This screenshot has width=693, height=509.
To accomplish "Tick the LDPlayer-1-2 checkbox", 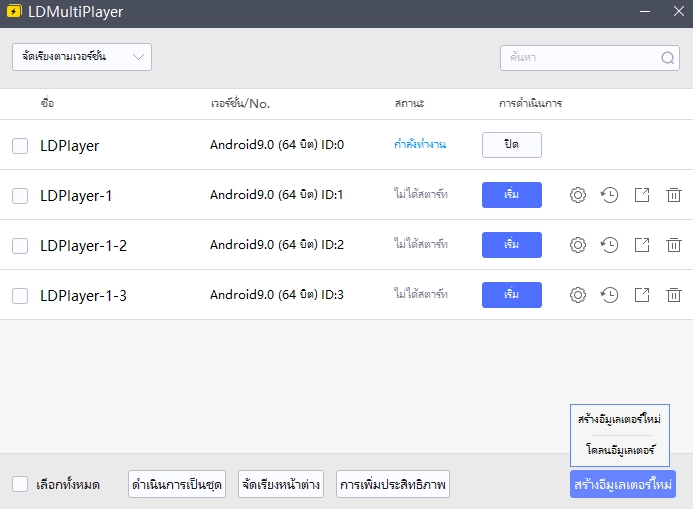I will [20, 246].
